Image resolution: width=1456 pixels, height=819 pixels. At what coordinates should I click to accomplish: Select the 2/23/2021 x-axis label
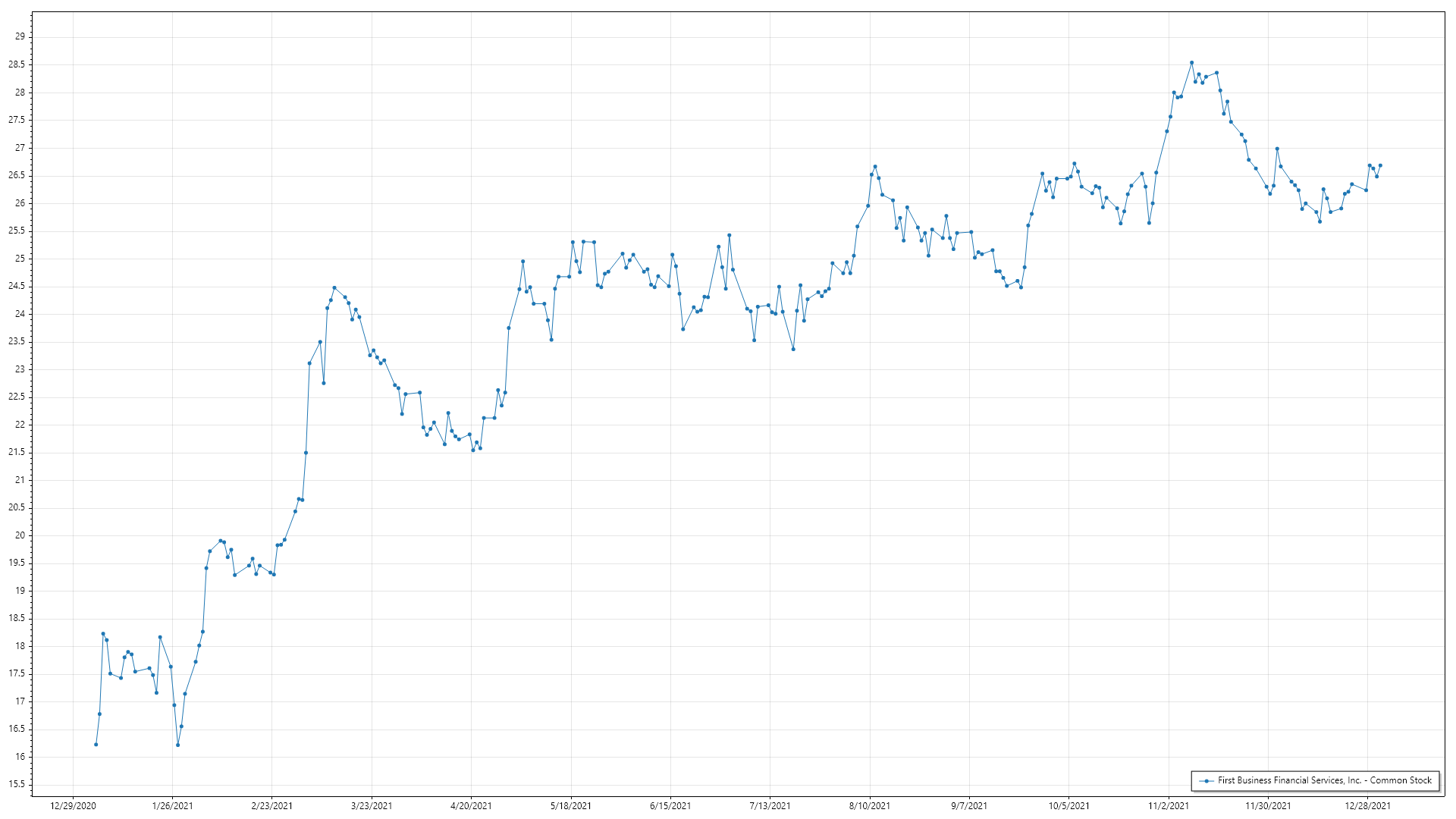click(271, 806)
